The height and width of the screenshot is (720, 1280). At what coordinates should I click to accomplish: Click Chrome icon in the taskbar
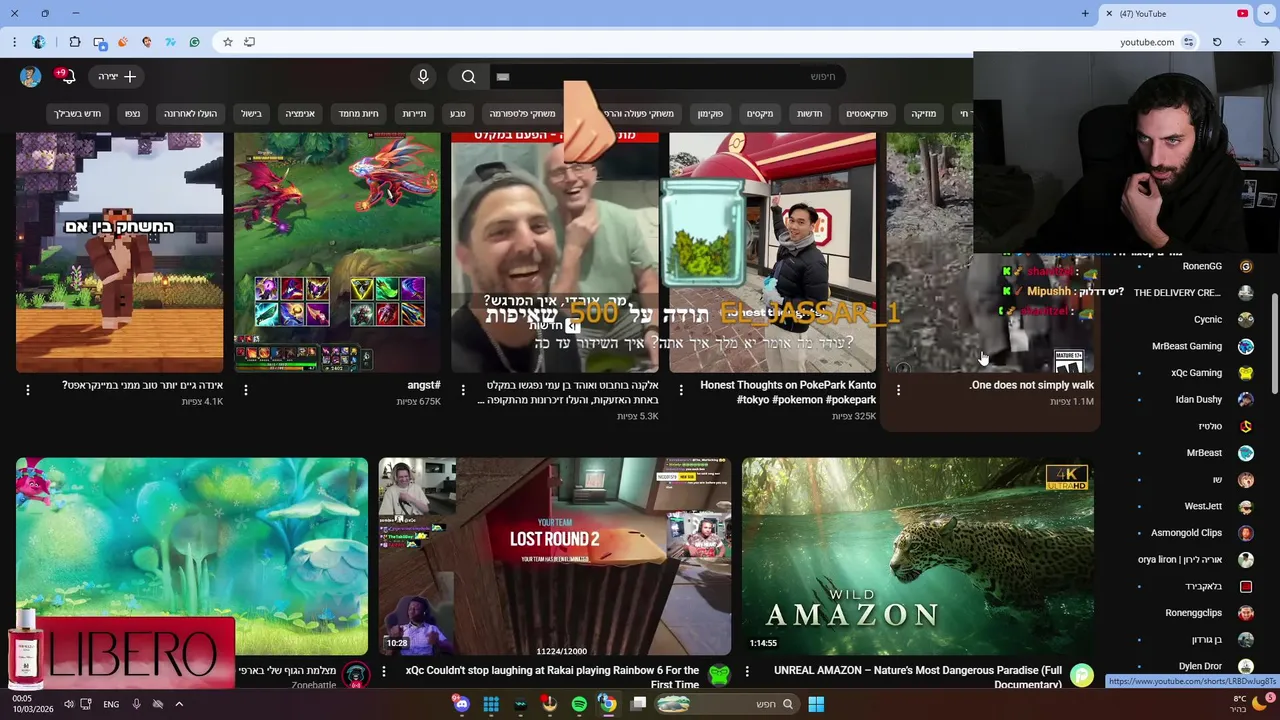point(607,704)
